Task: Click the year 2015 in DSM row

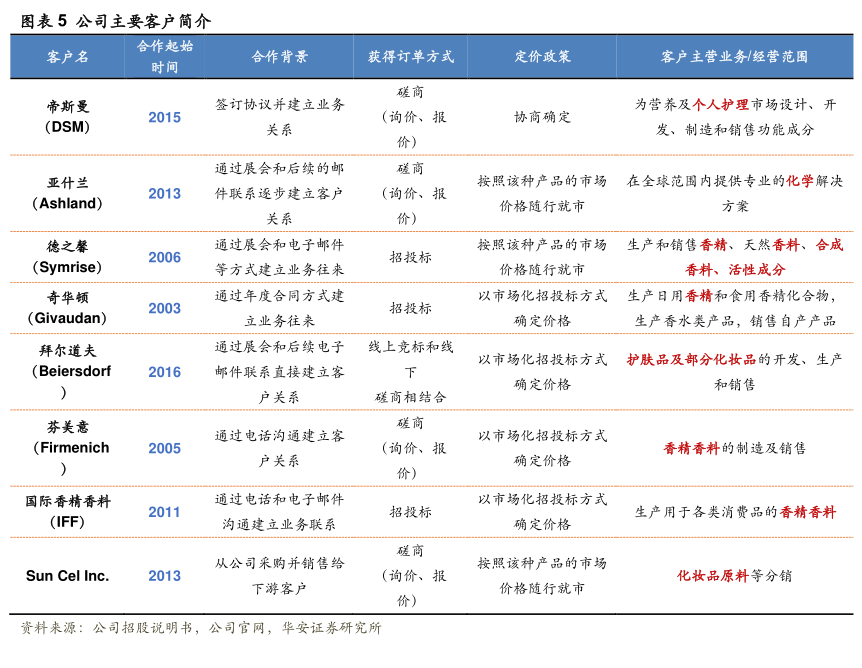Action: [165, 117]
